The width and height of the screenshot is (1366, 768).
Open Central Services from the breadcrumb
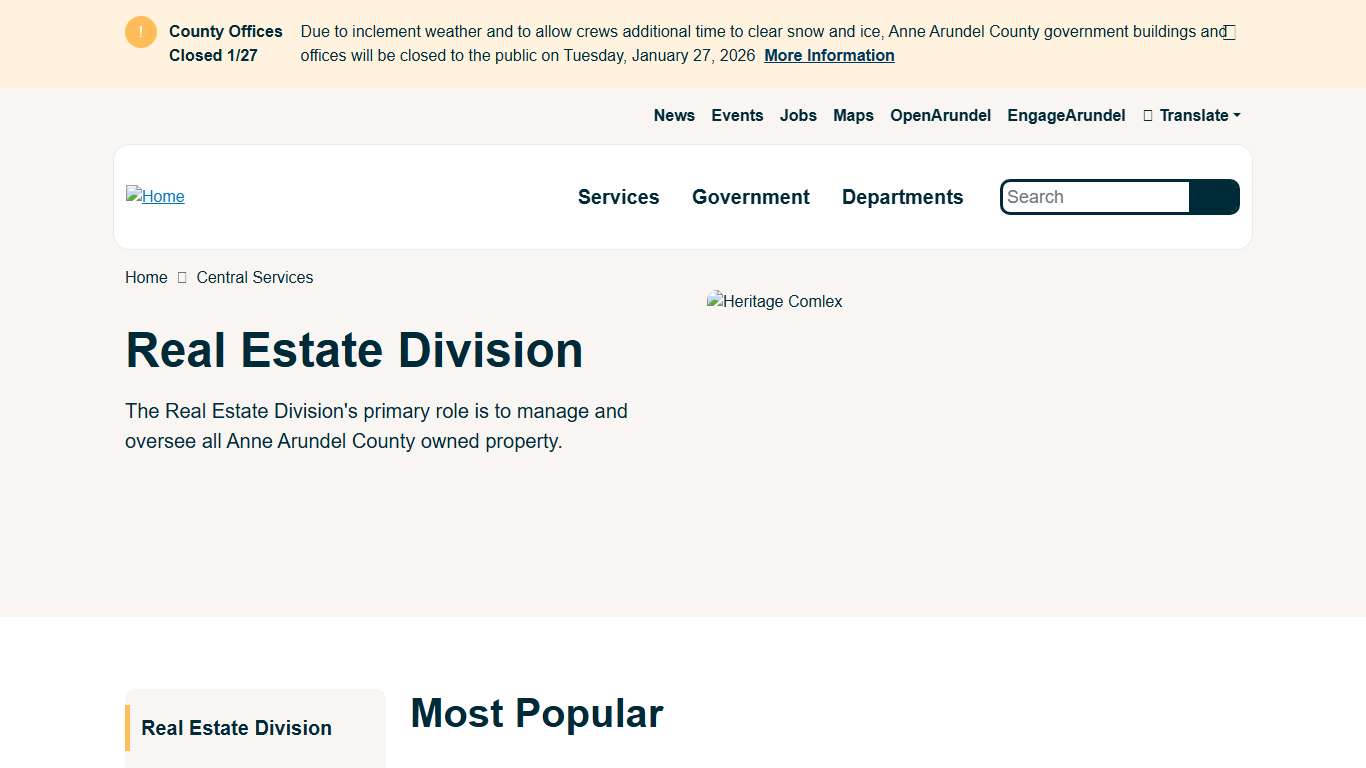click(254, 277)
